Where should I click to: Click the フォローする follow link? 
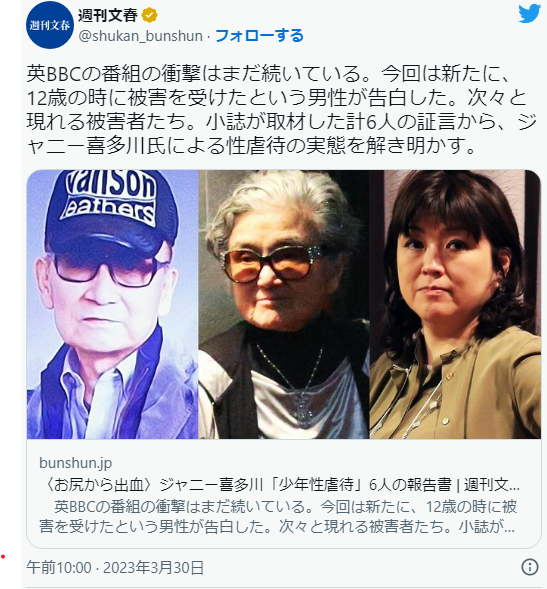(259, 36)
